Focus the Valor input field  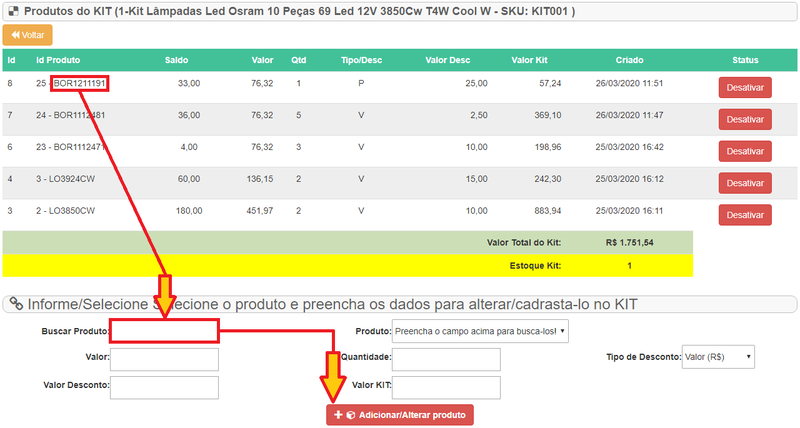coord(164,360)
